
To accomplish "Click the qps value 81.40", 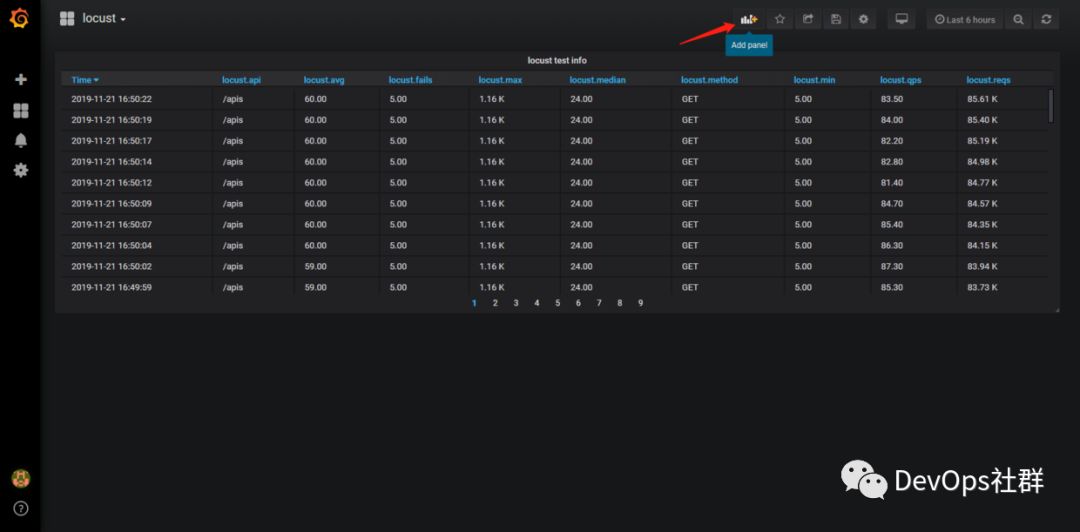I will click(891, 183).
